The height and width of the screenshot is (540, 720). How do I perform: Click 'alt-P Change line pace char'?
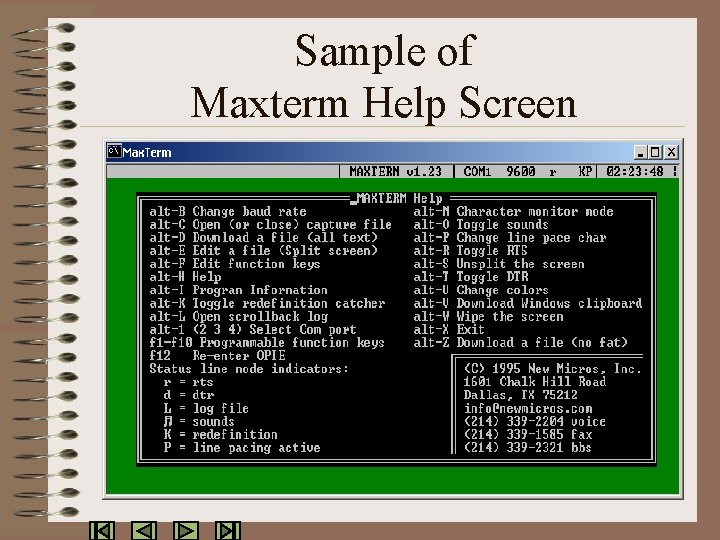(x=510, y=238)
